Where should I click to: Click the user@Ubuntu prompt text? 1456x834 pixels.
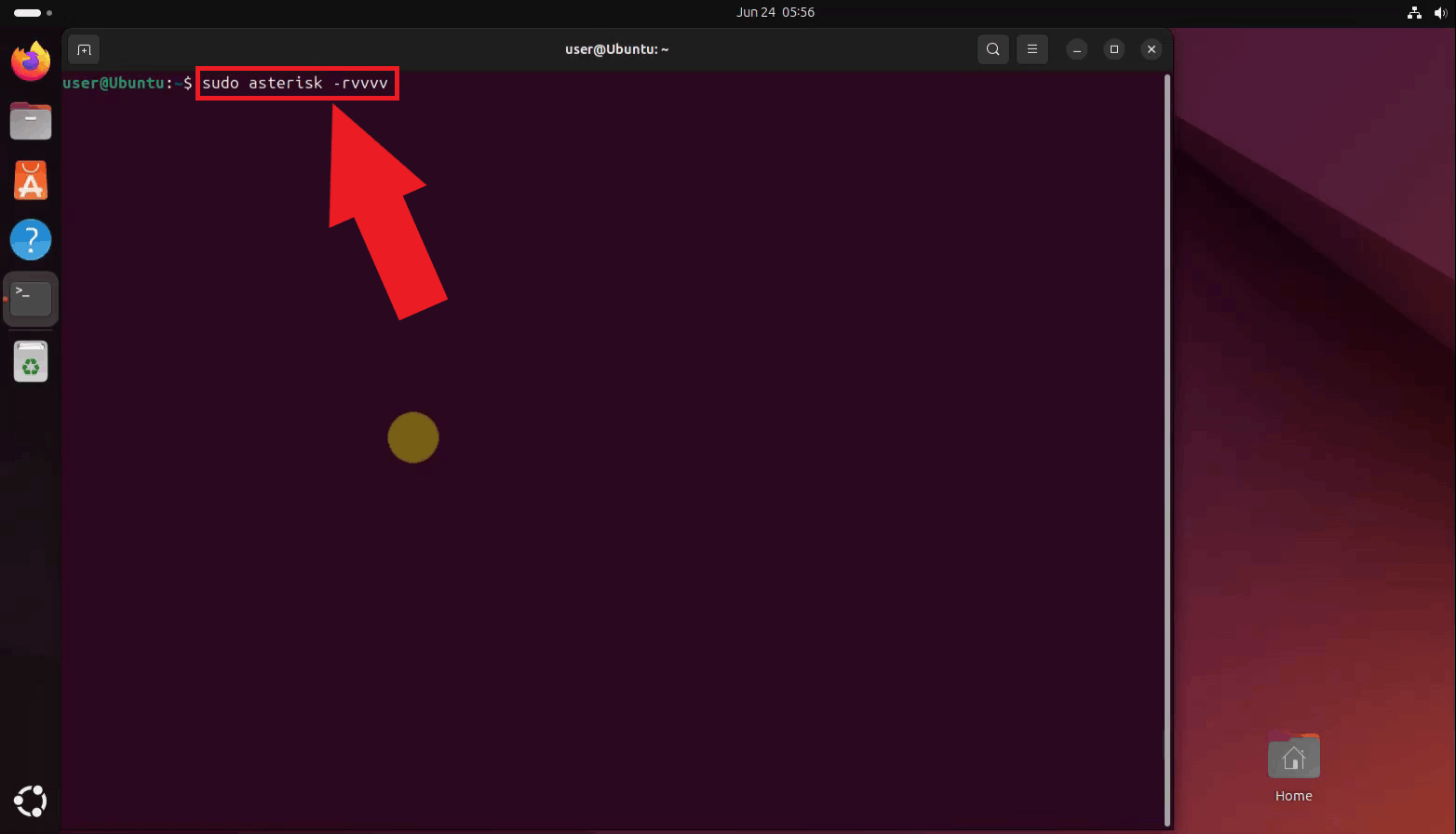(x=114, y=83)
